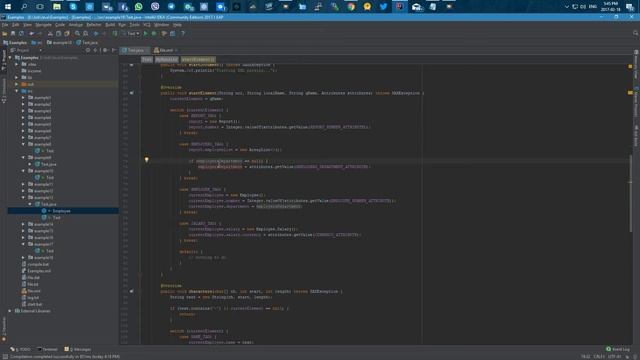Click the Project Structure toolbar icon

tap(173, 33)
